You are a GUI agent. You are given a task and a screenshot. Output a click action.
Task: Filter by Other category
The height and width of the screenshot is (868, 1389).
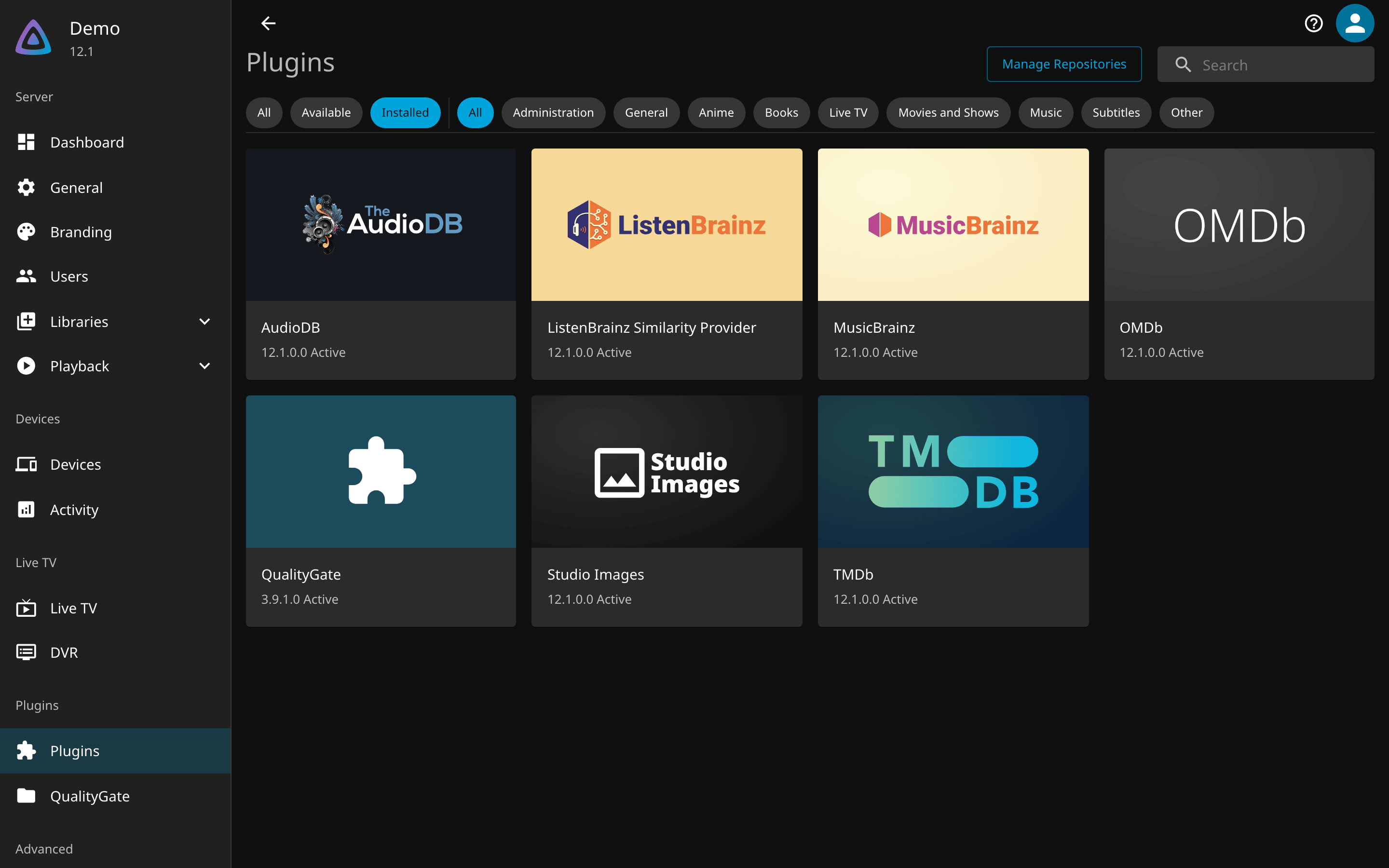point(1186,112)
